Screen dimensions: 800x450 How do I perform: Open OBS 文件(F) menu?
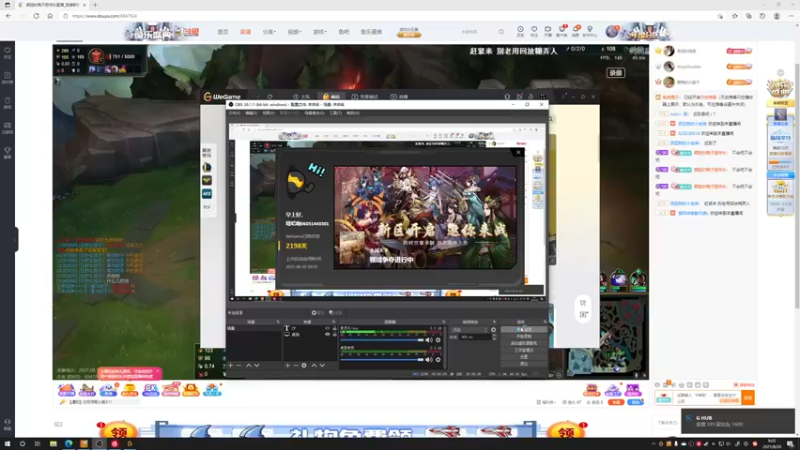coord(234,113)
